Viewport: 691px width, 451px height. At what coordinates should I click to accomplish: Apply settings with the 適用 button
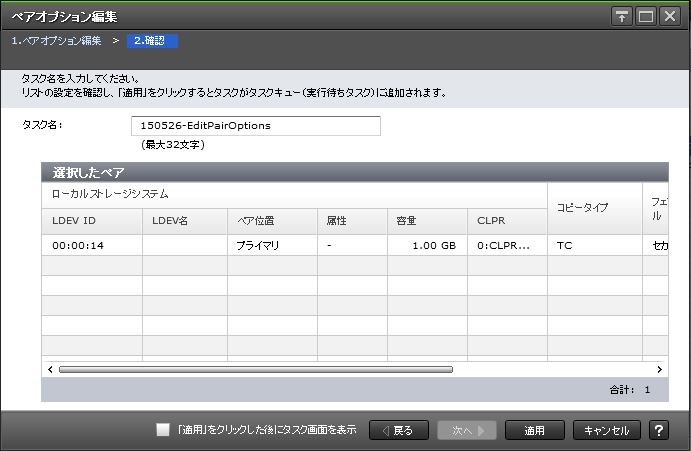535,430
